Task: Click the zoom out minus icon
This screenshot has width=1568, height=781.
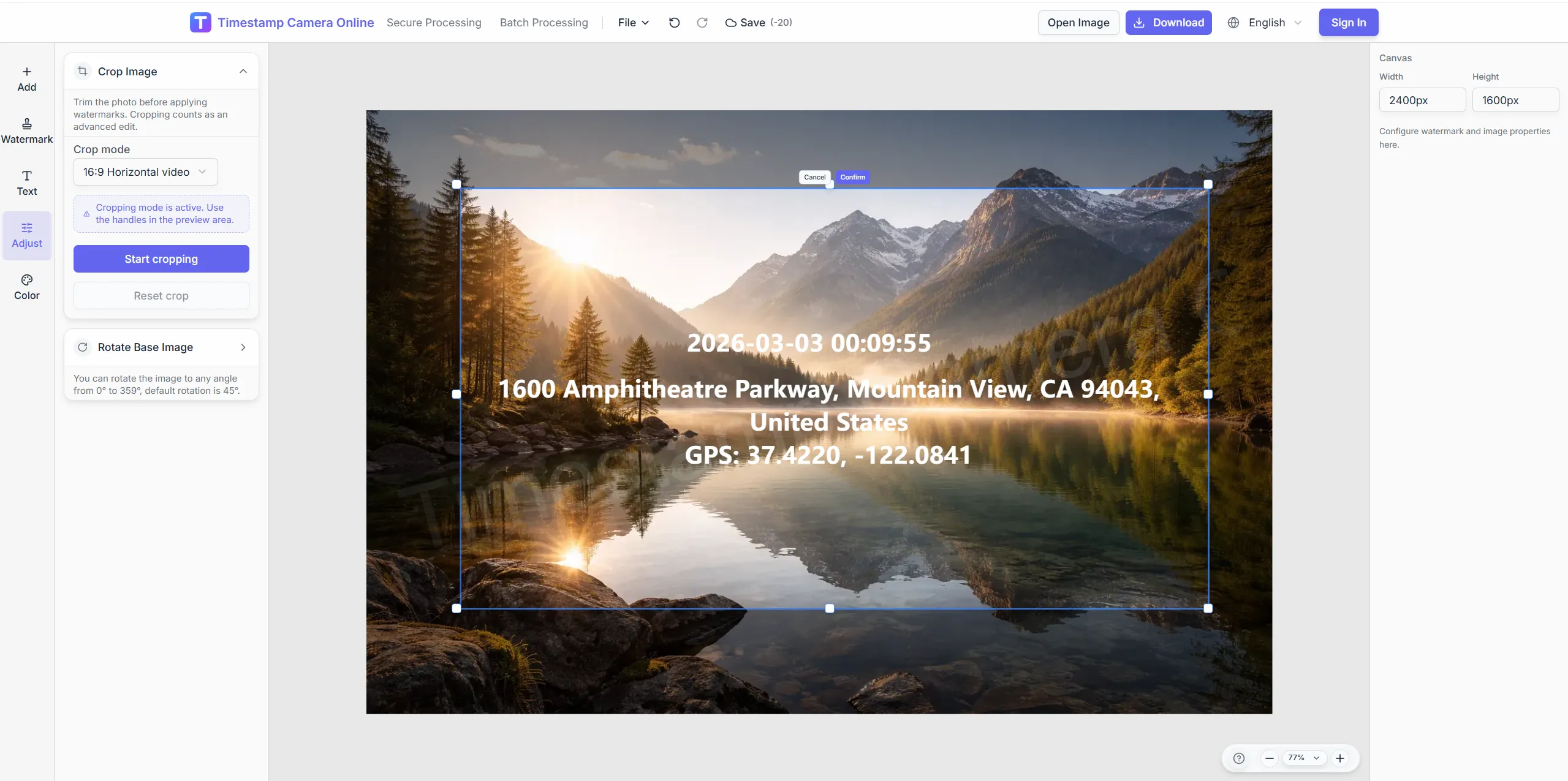Action: pyautogui.click(x=1270, y=758)
